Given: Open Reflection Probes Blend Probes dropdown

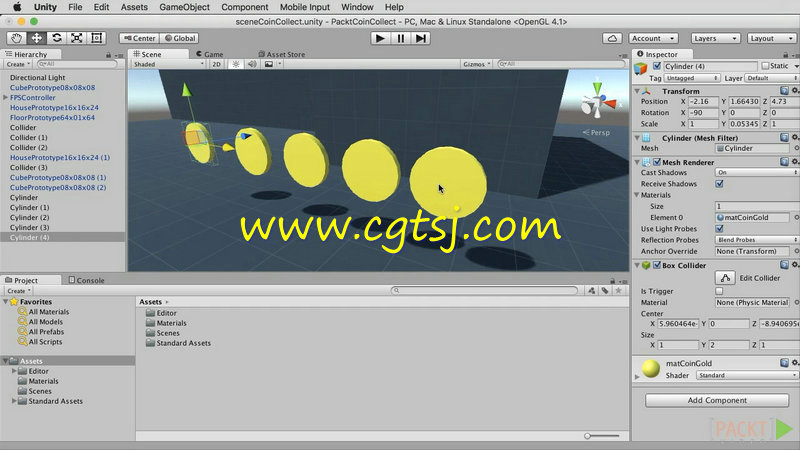Looking at the screenshot, I should pos(757,240).
